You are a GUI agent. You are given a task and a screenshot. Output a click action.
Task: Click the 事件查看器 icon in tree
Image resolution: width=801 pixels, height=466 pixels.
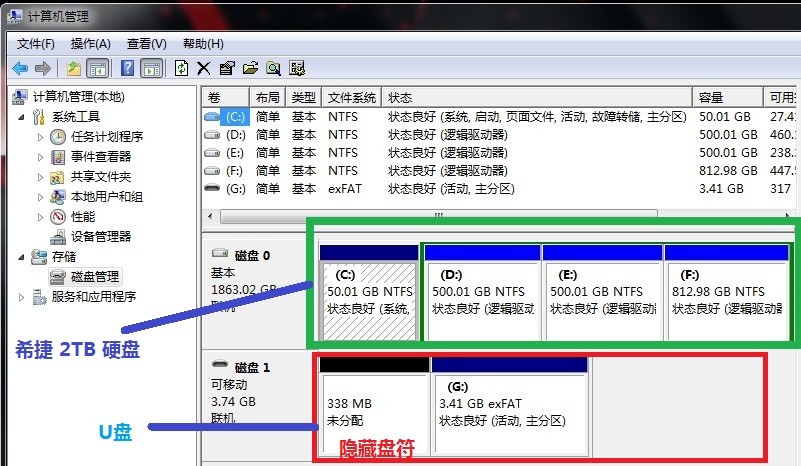coord(58,157)
